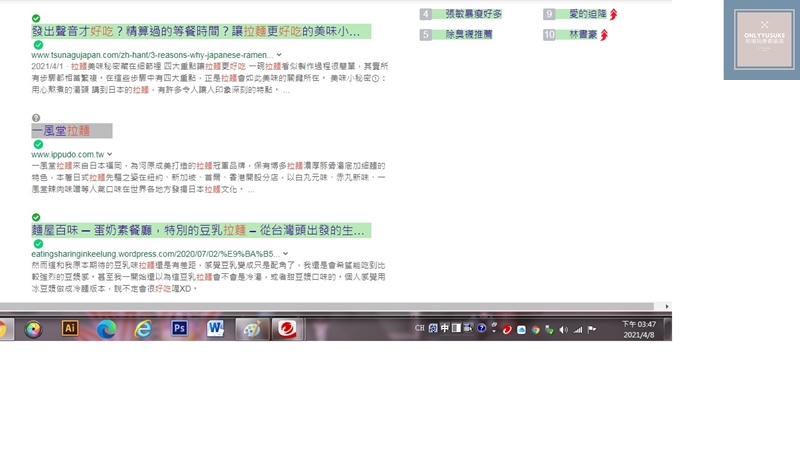This screenshot has width=800, height=452.
Task: Open the ONLYYUSUKE thumbnail image
Action: 764,39
